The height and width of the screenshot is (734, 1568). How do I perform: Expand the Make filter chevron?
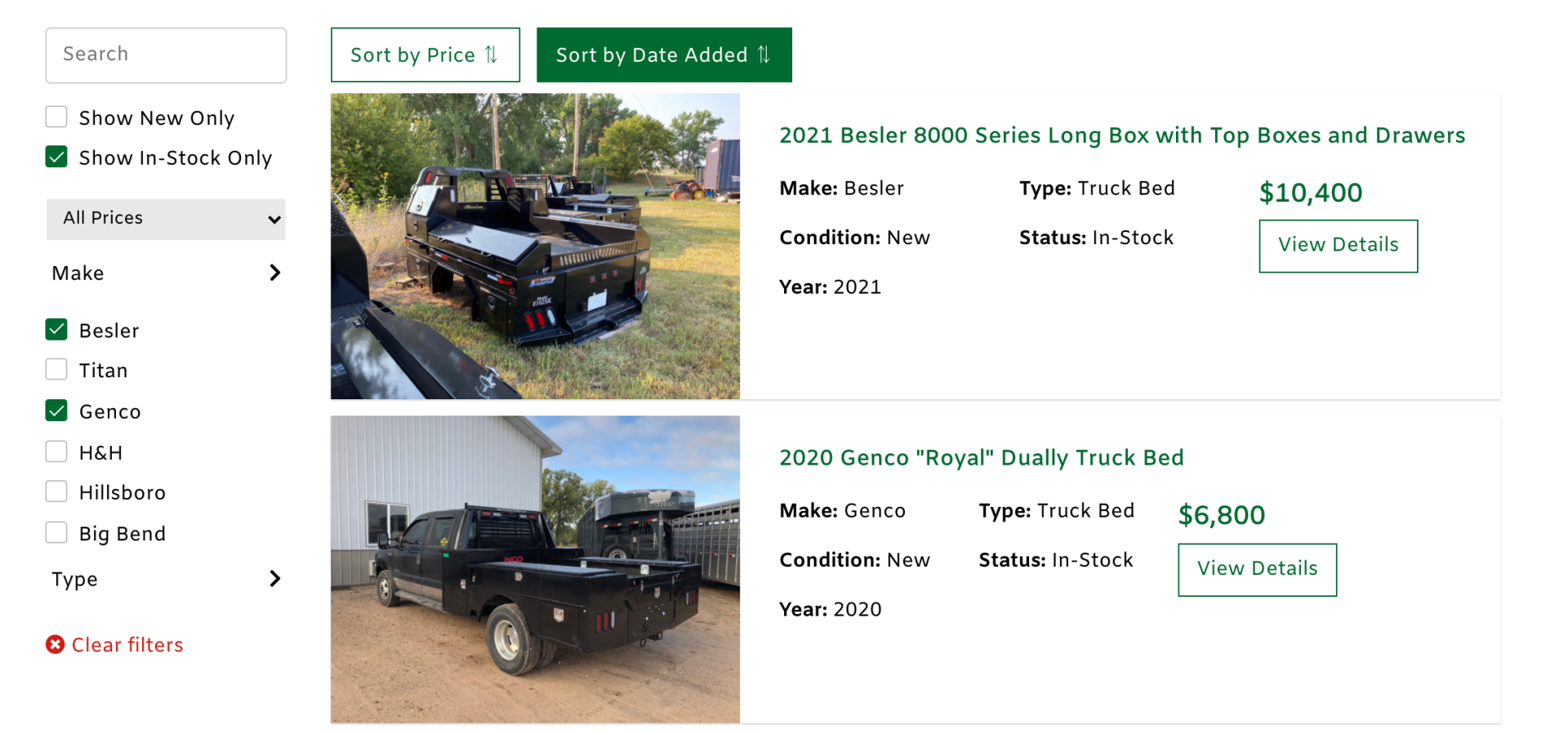pyautogui.click(x=275, y=273)
